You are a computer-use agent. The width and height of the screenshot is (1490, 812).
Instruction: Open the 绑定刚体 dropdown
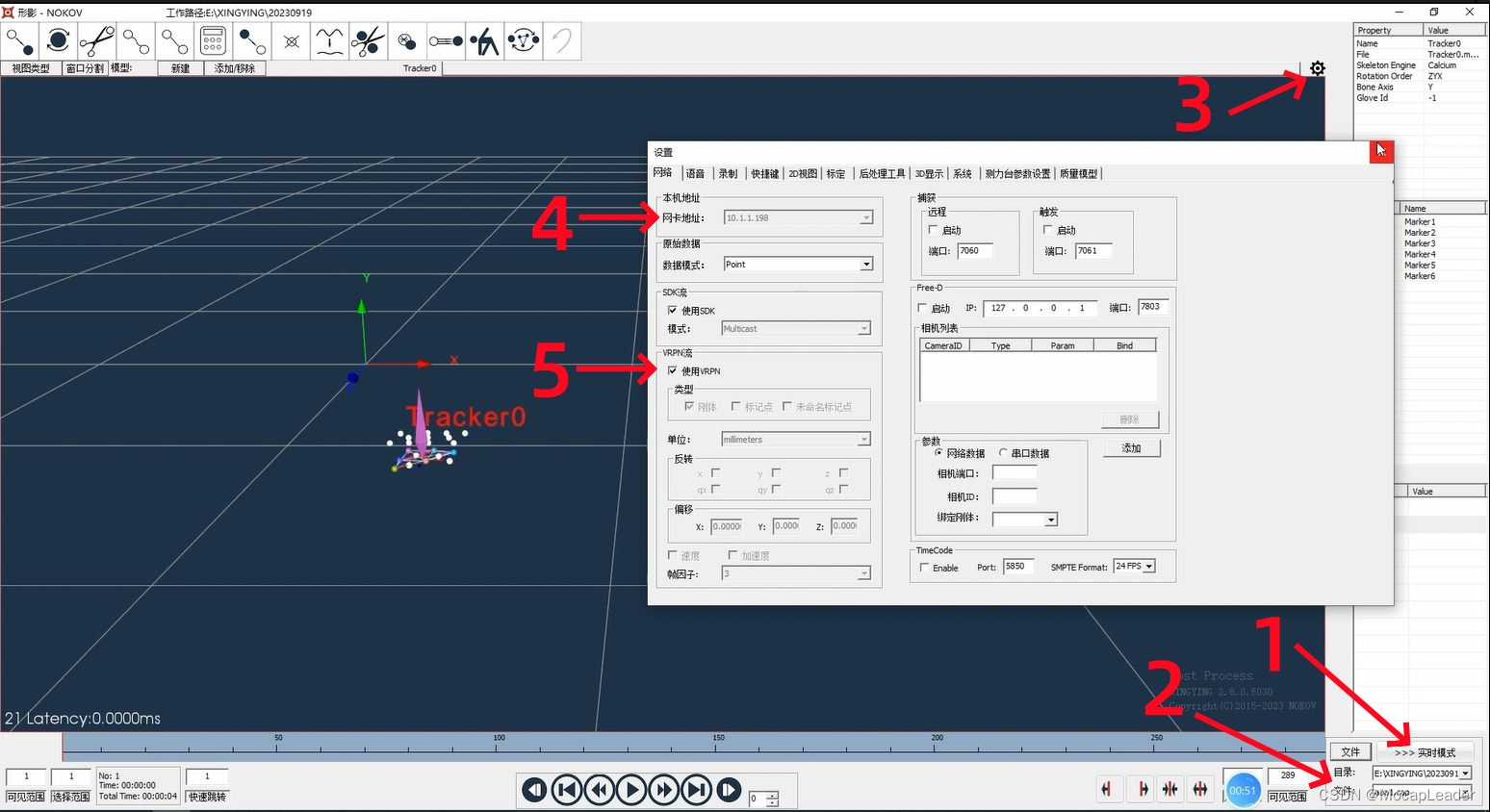point(1025,519)
